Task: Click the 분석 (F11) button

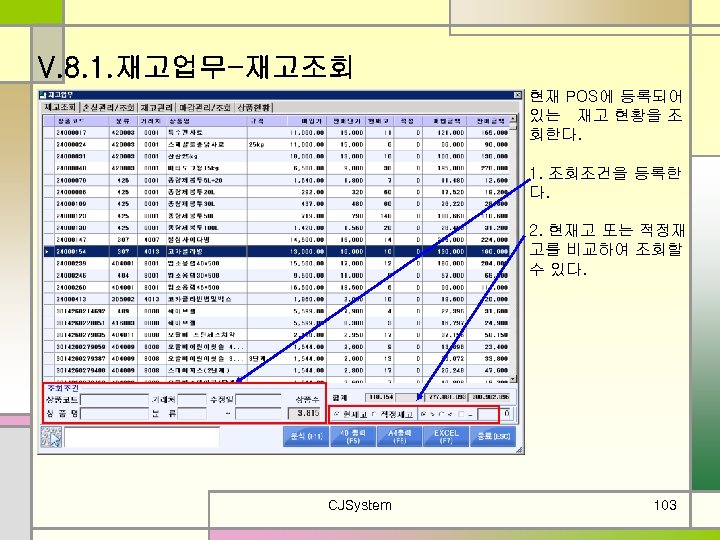Action: tap(306, 436)
